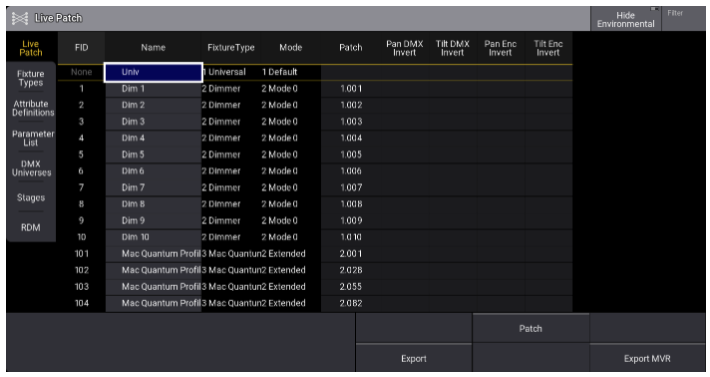
Task: Select the Univ name cell
Action: pyautogui.click(x=154, y=72)
